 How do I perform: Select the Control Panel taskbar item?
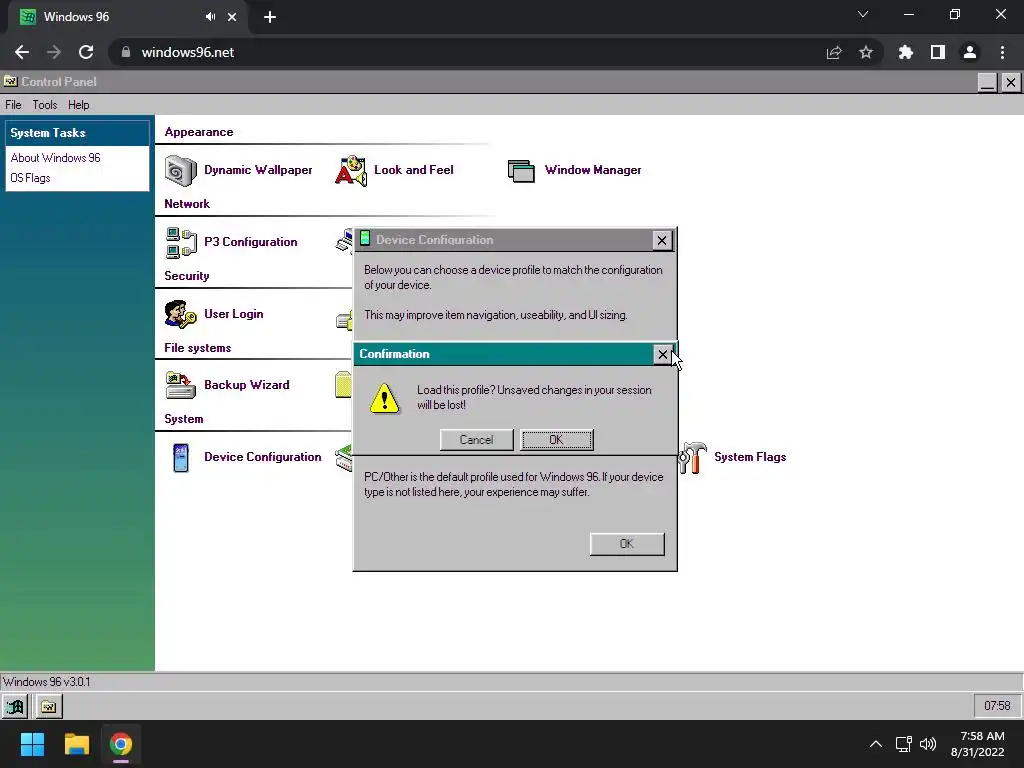coord(48,706)
